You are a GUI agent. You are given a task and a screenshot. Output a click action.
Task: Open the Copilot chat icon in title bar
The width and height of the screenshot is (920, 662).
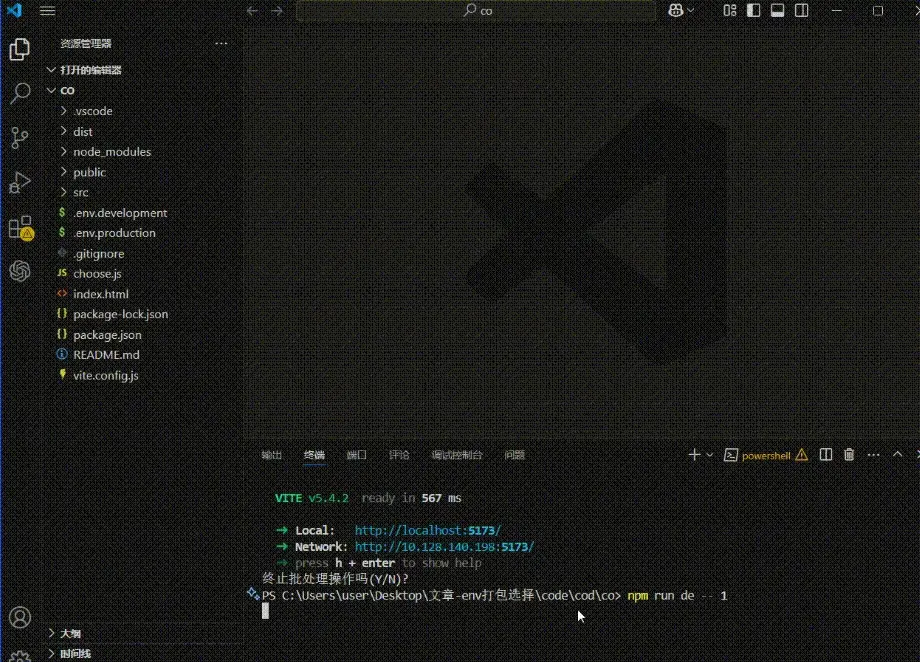[675, 11]
